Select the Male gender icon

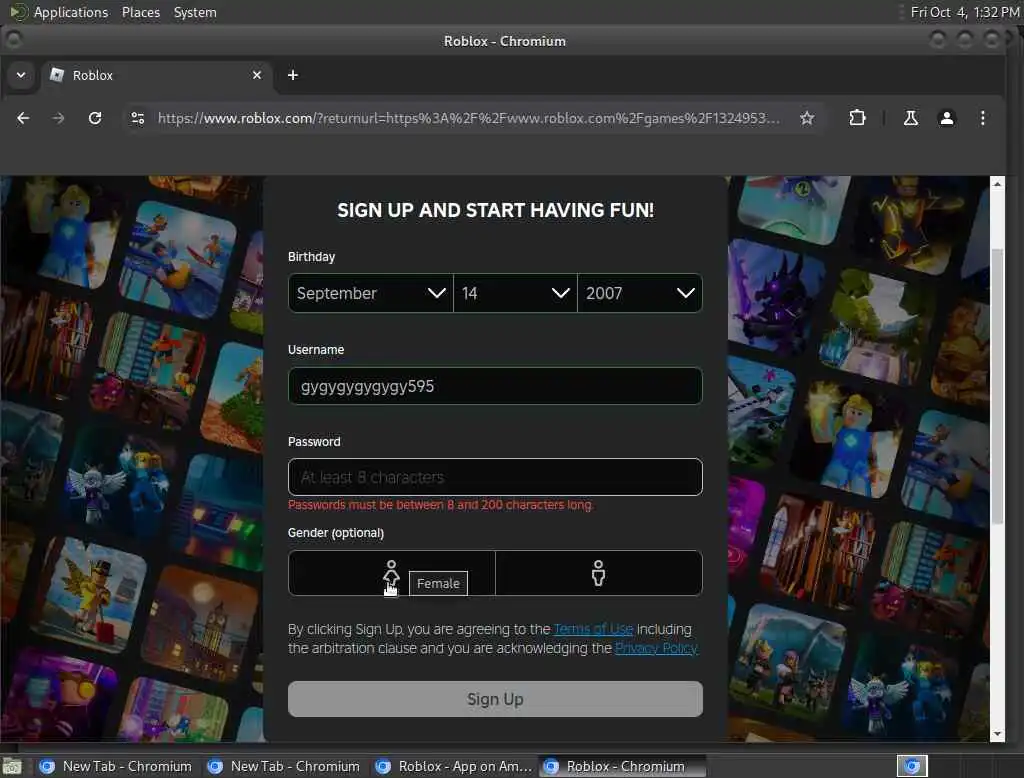pyautogui.click(x=598, y=573)
